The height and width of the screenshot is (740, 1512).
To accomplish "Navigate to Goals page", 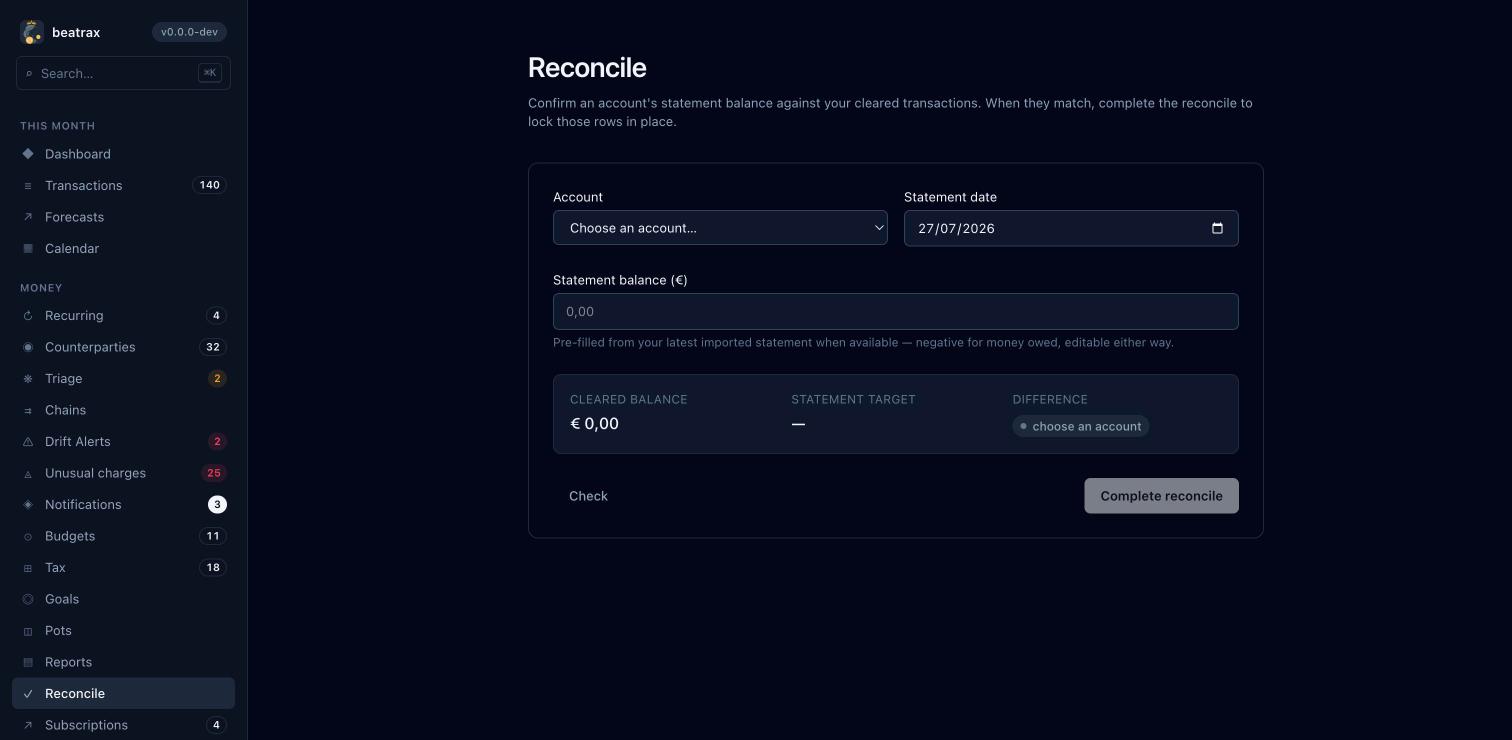I will tap(123, 599).
